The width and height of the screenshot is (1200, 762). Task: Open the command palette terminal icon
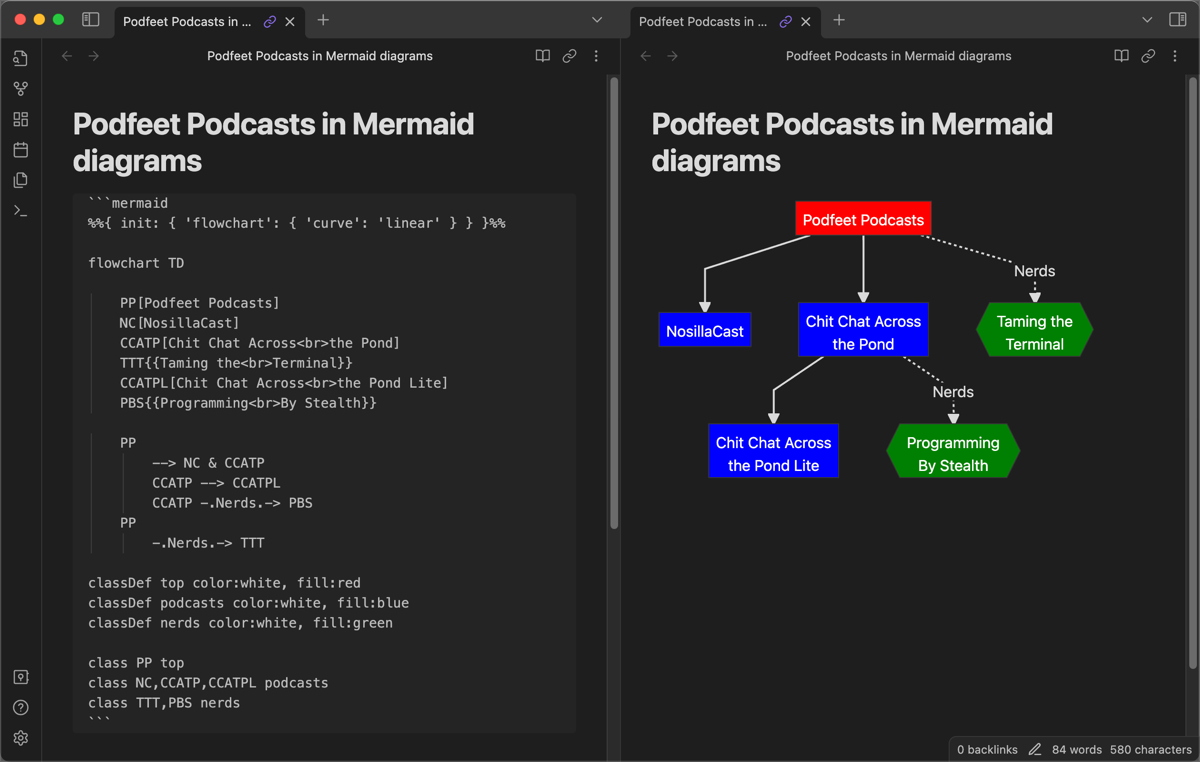pyautogui.click(x=21, y=211)
